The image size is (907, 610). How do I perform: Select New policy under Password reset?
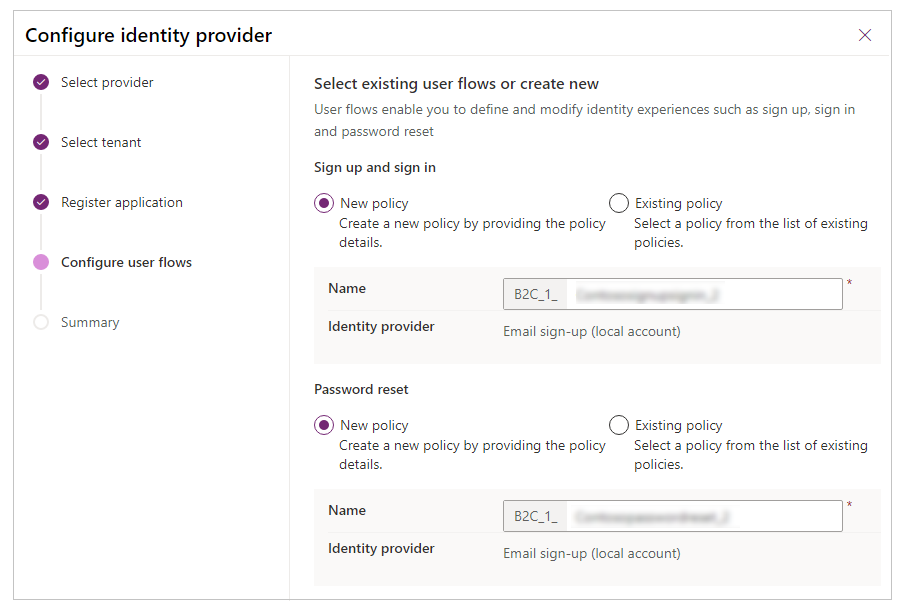click(x=324, y=426)
